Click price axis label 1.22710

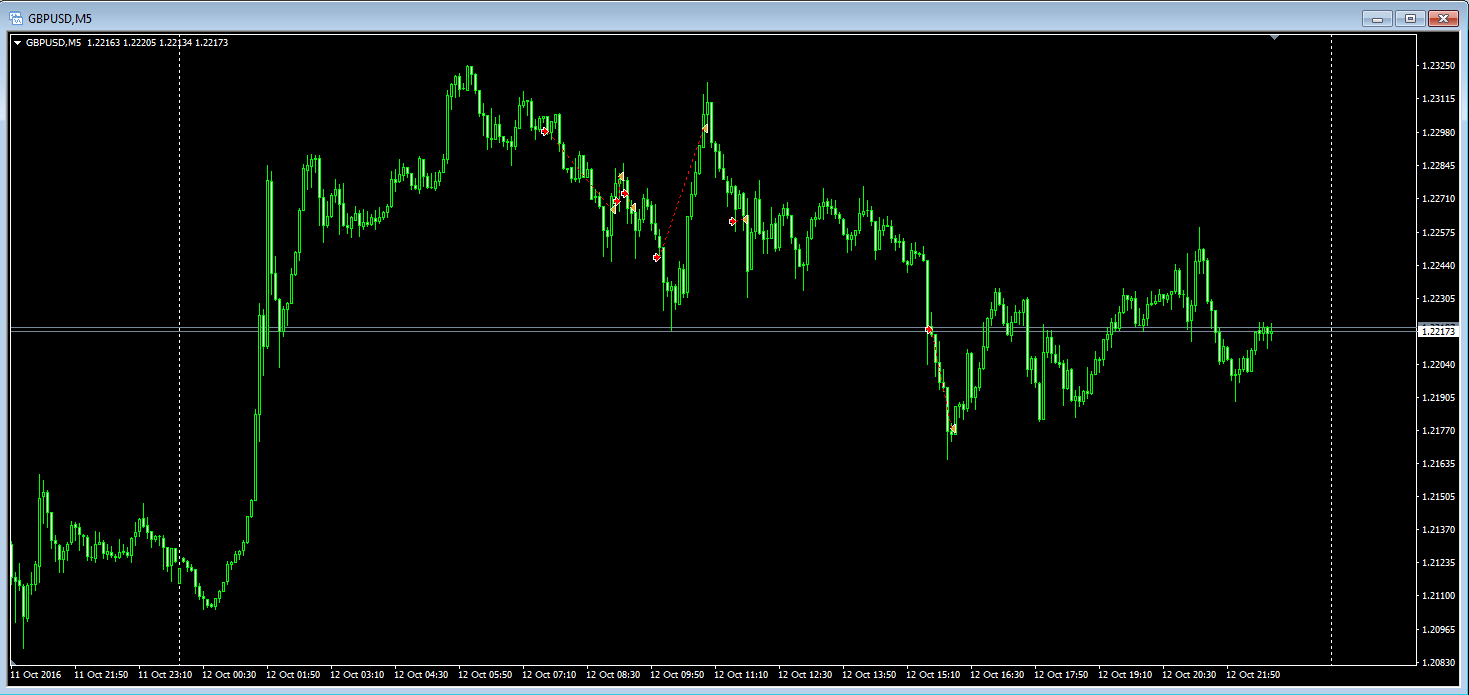tap(1438, 199)
